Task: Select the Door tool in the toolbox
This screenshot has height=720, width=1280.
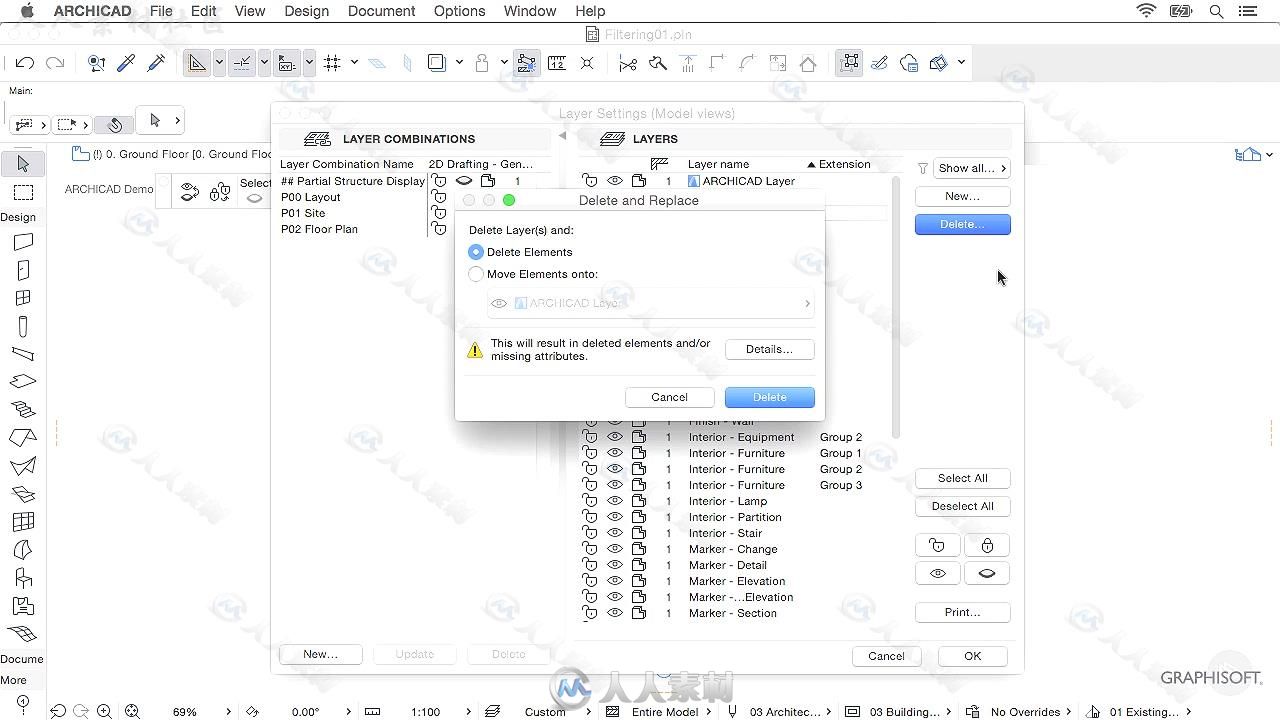Action: [24, 270]
